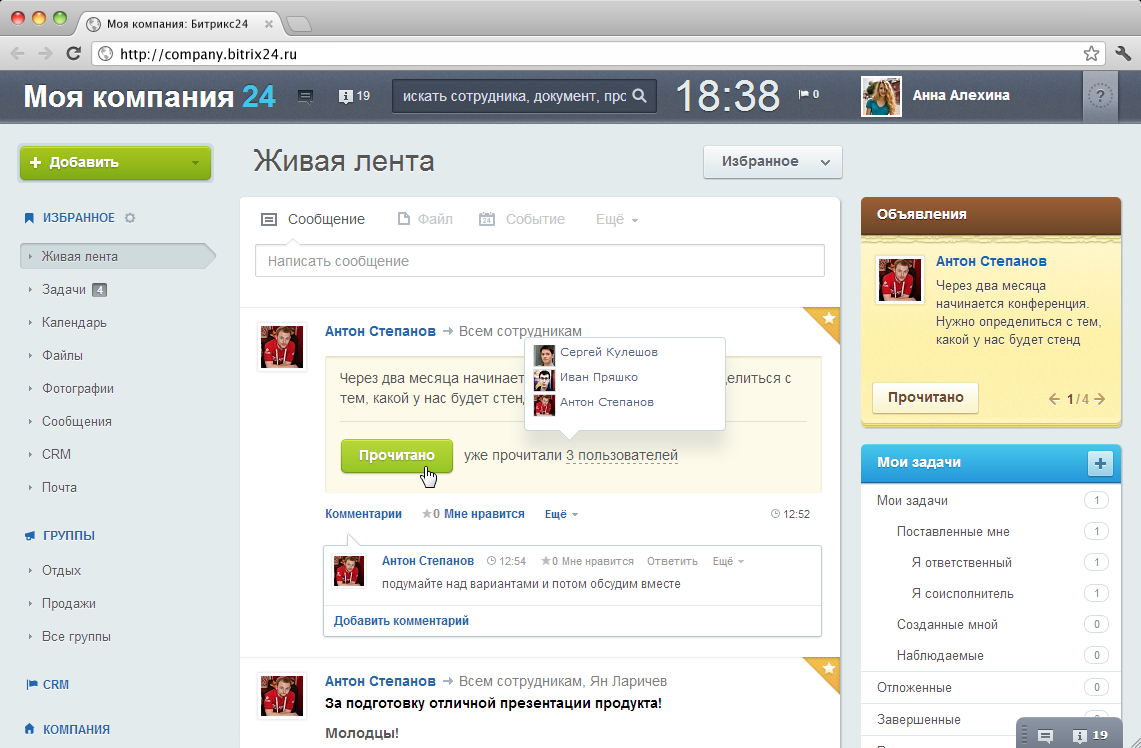
Task: Open CRM item under Избранное
Action: [x=56, y=454]
